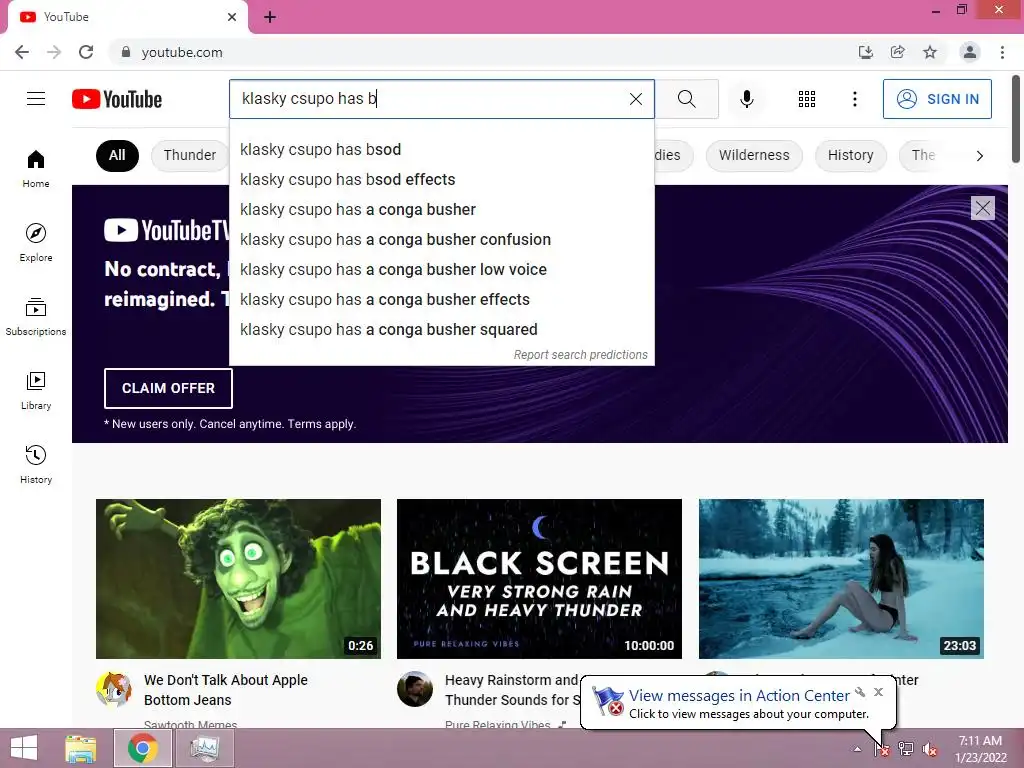The height and width of the screenshot is (768, 1024).
Task: Click the Action Center balloon wrench icon
Action: (860, 692)
